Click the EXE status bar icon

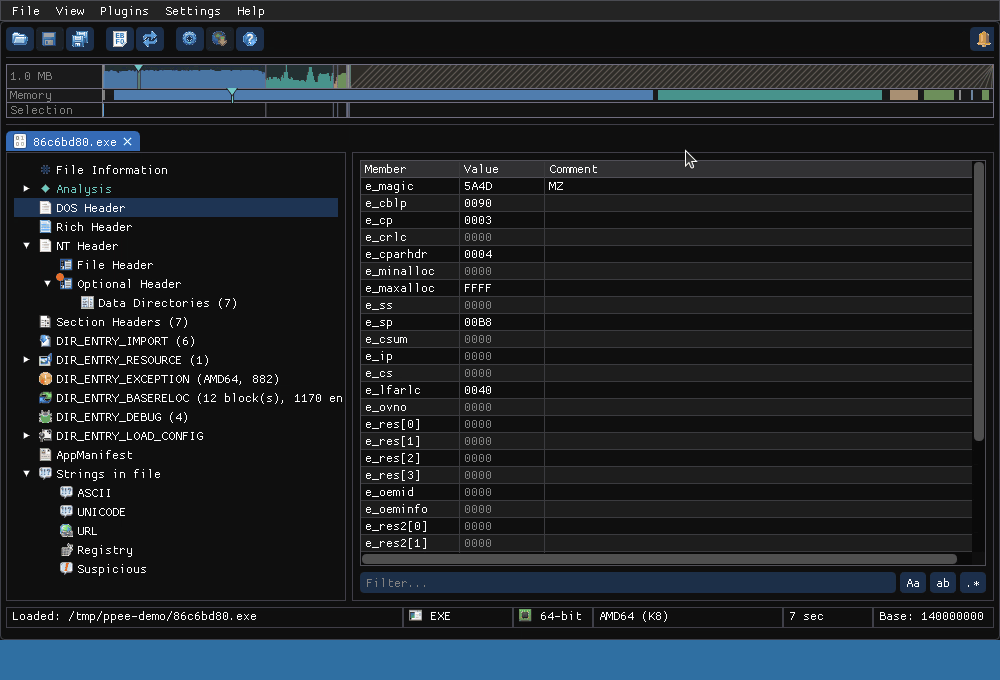(415, 616)
